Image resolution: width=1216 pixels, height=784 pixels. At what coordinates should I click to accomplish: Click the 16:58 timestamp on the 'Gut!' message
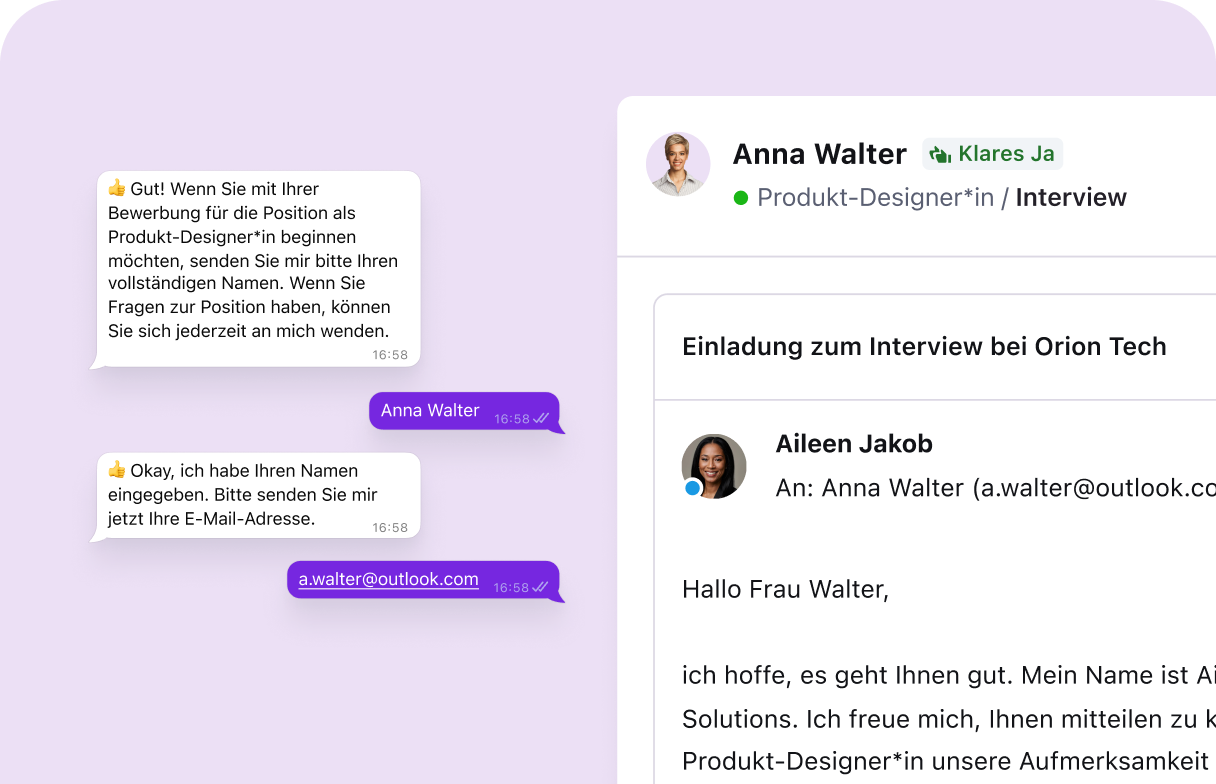[390, 355]
